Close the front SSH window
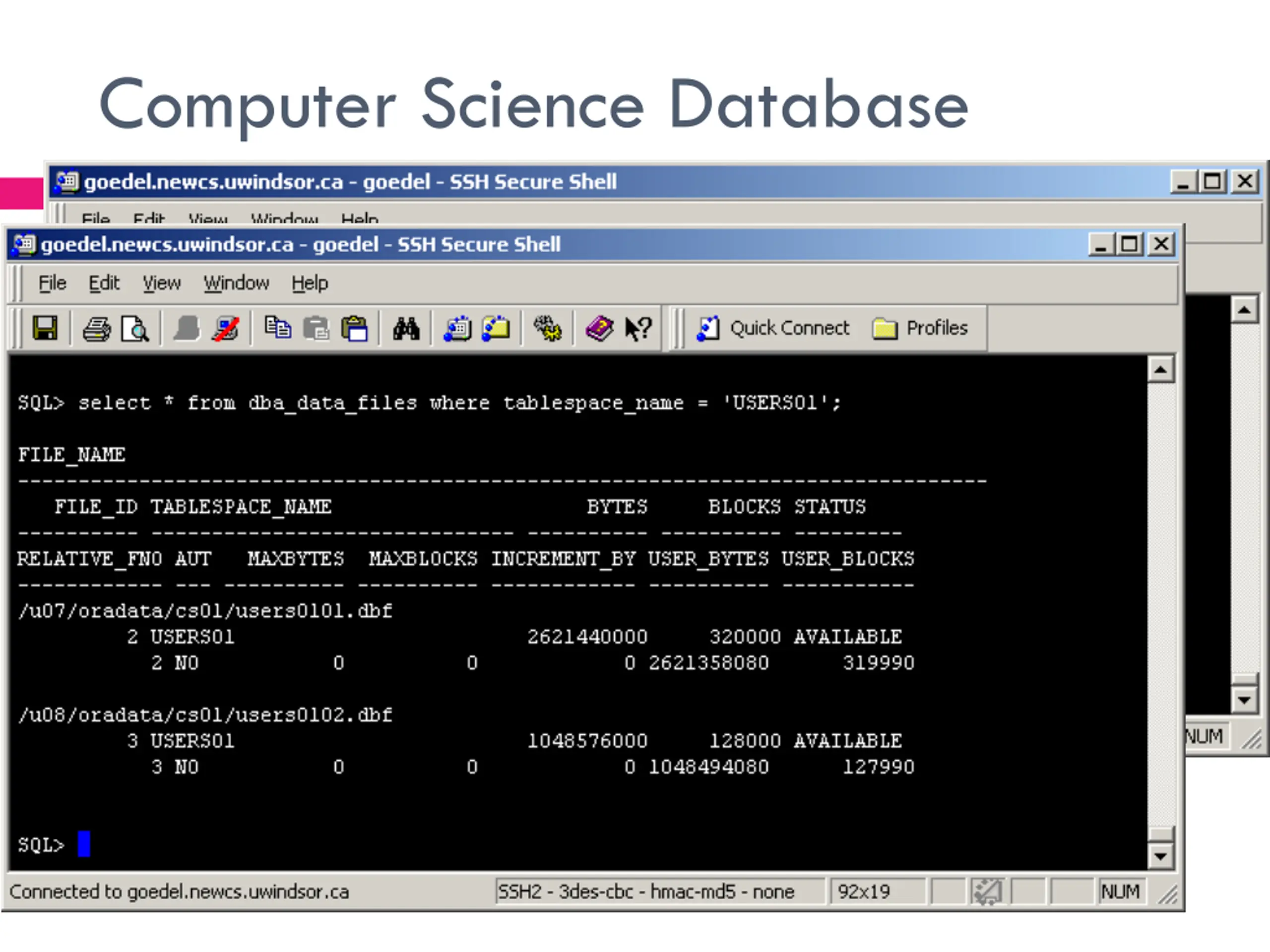Screen dimensions: 1270x952 (x=1161, y=245)
